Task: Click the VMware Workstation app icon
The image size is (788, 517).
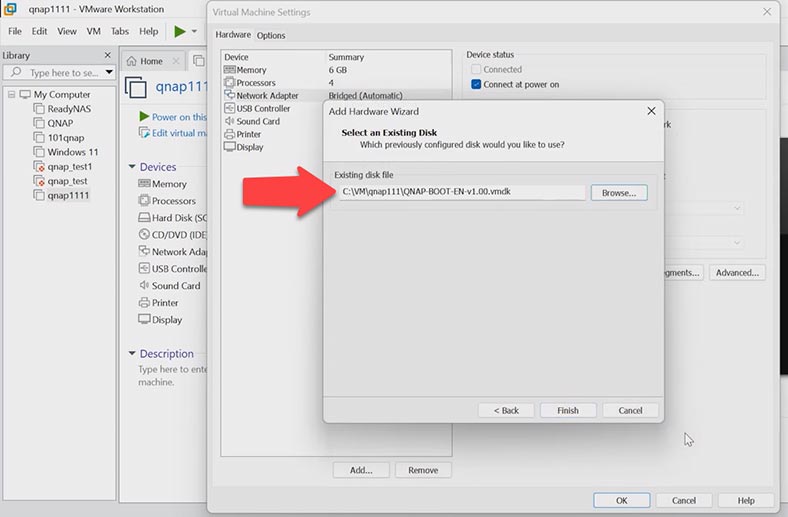Action: tap(10, 9)
